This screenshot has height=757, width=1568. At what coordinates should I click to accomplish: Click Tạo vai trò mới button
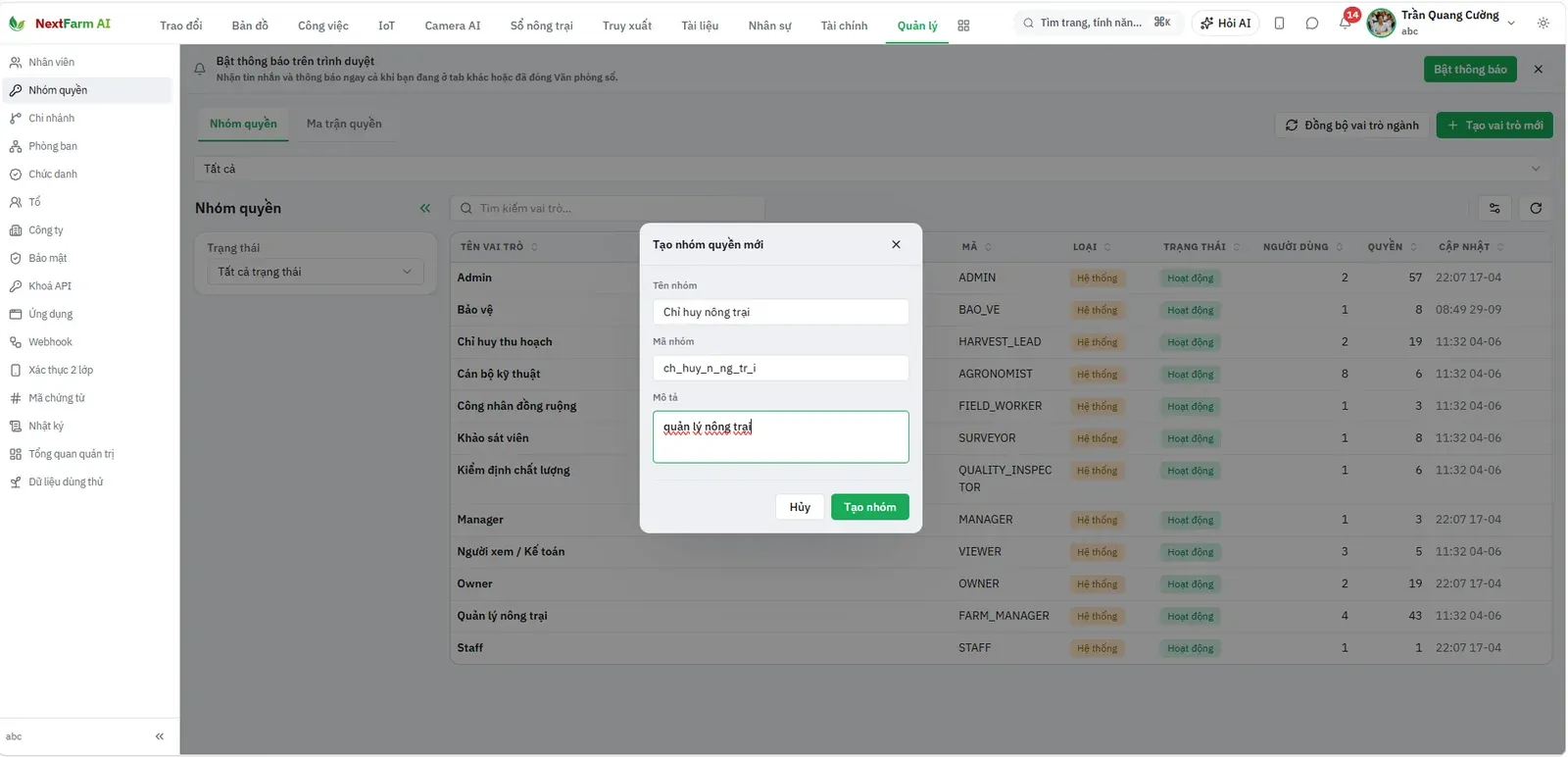(x=1494, y=126)
